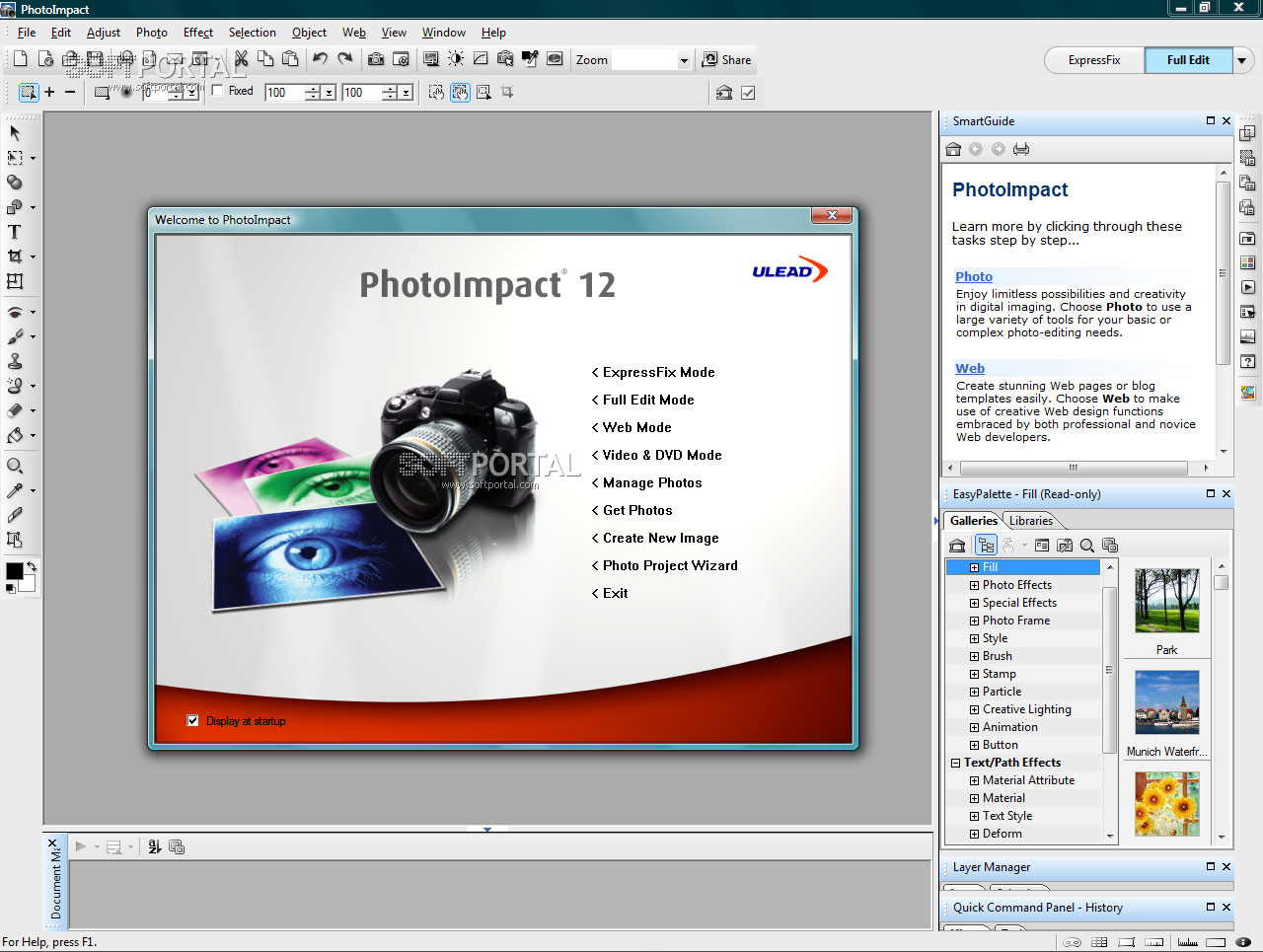Switch to ExpressFix mode toggle

[1094, 60]
